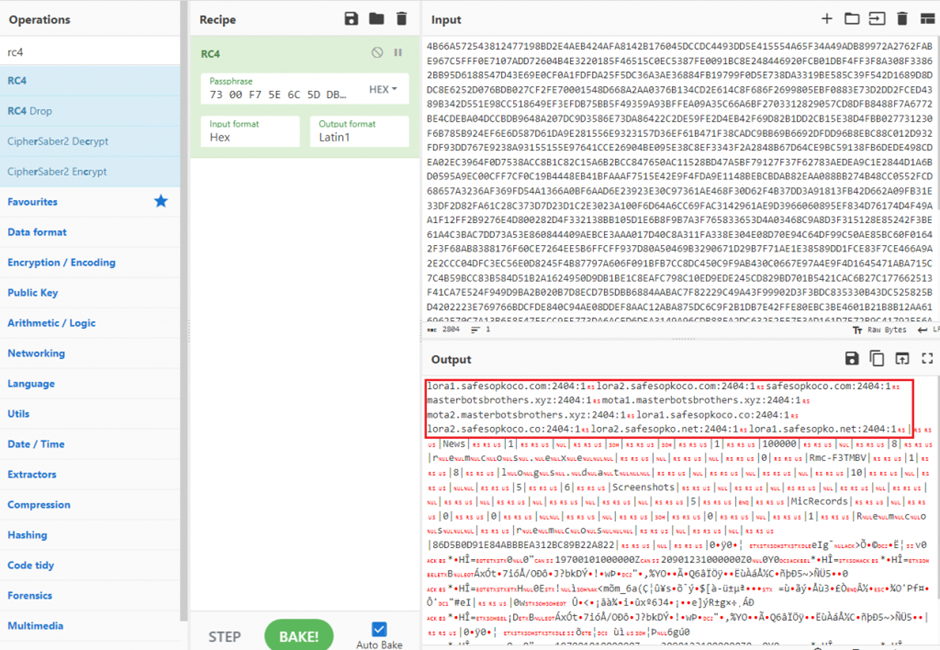Expand Encryption / Encoding category
940x650 pixels.
click(x=90, y=262)
